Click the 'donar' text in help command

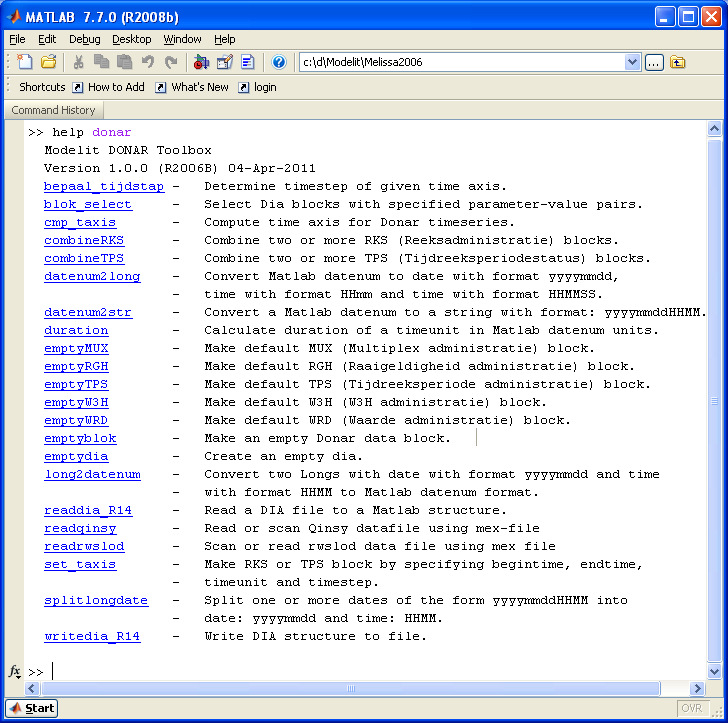(111, 132)
